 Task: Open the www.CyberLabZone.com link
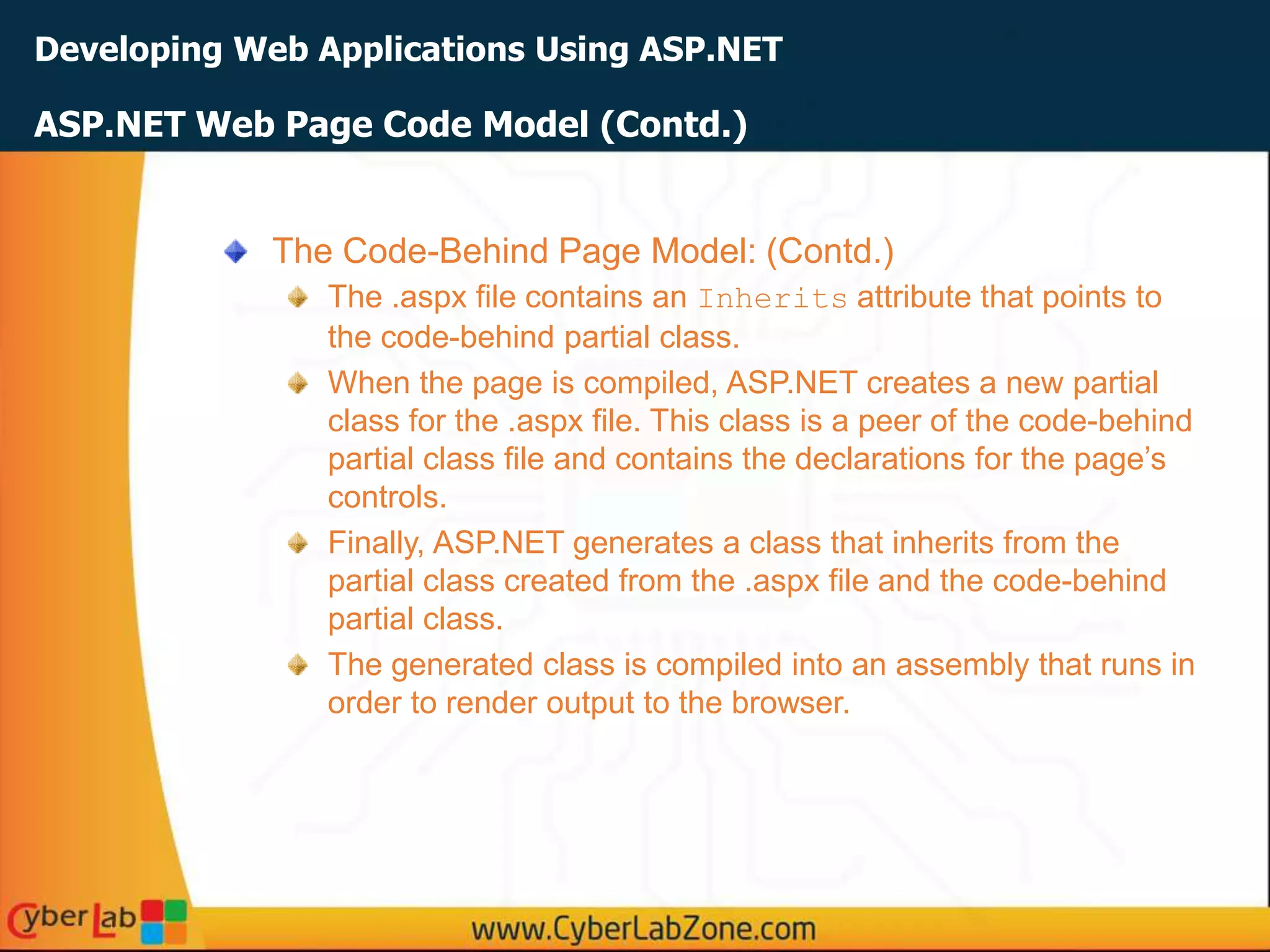(643, 929)
